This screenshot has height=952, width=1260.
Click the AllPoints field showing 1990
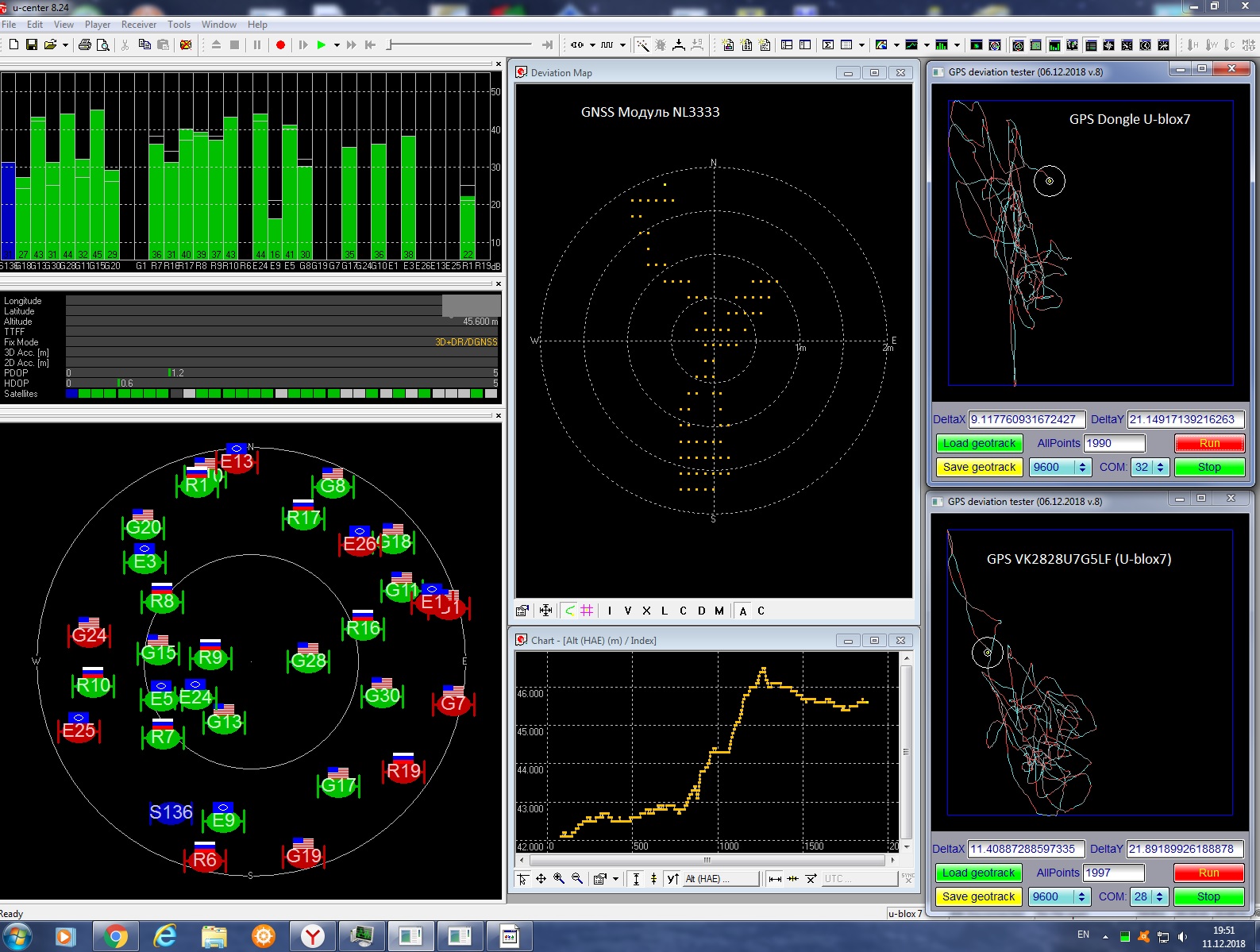tap(1114, 443)
